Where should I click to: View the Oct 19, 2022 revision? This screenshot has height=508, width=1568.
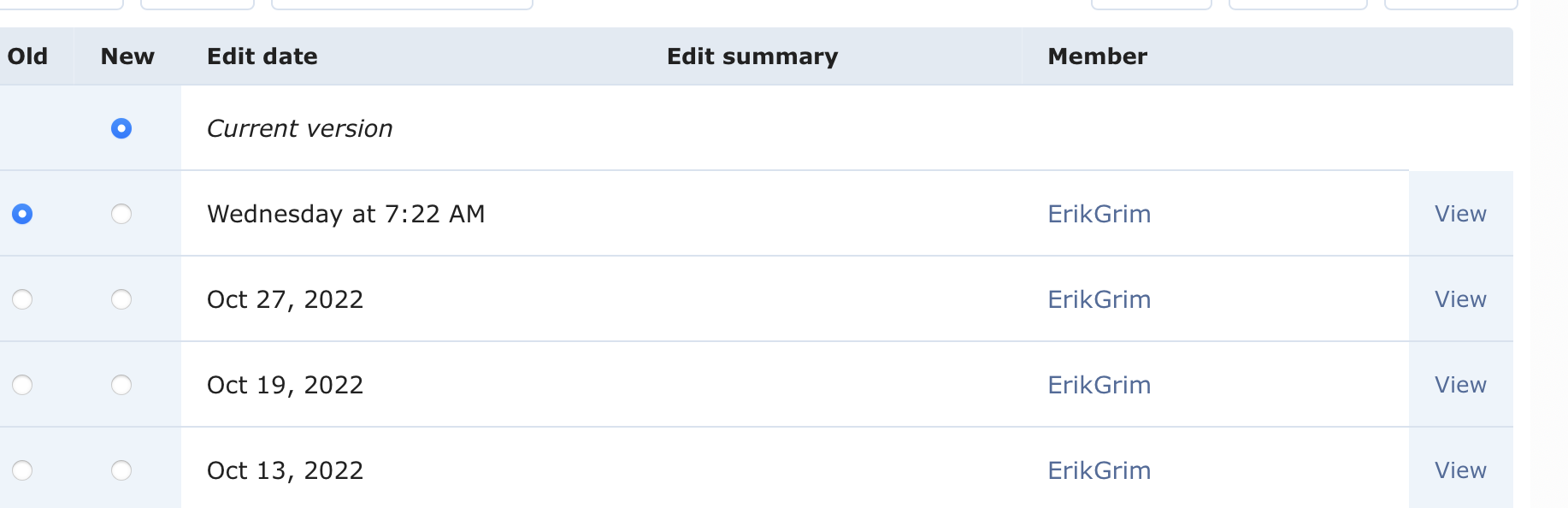1460,385
